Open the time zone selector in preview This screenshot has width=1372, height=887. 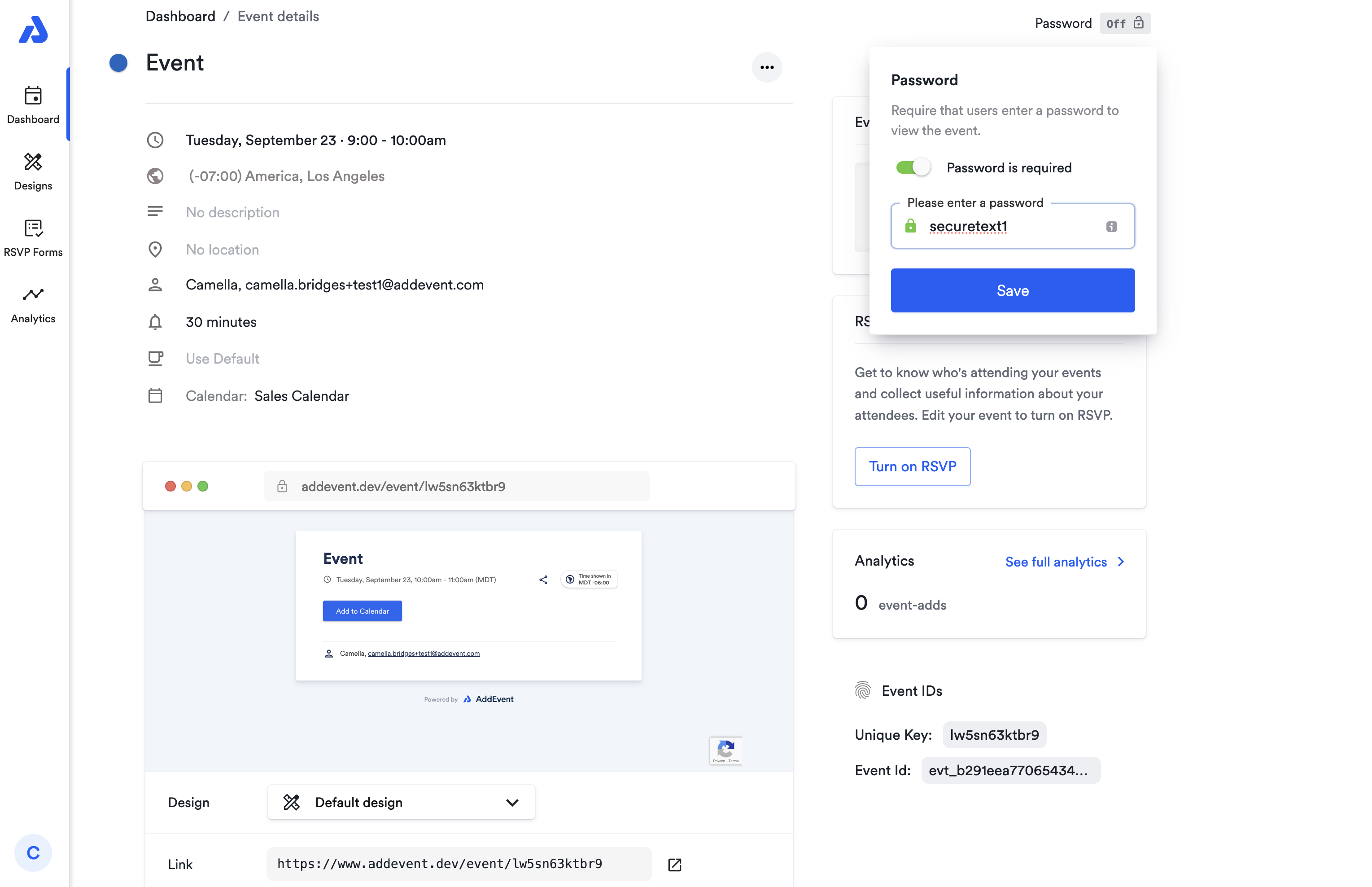pyautogui.click(x=589, y=580)
